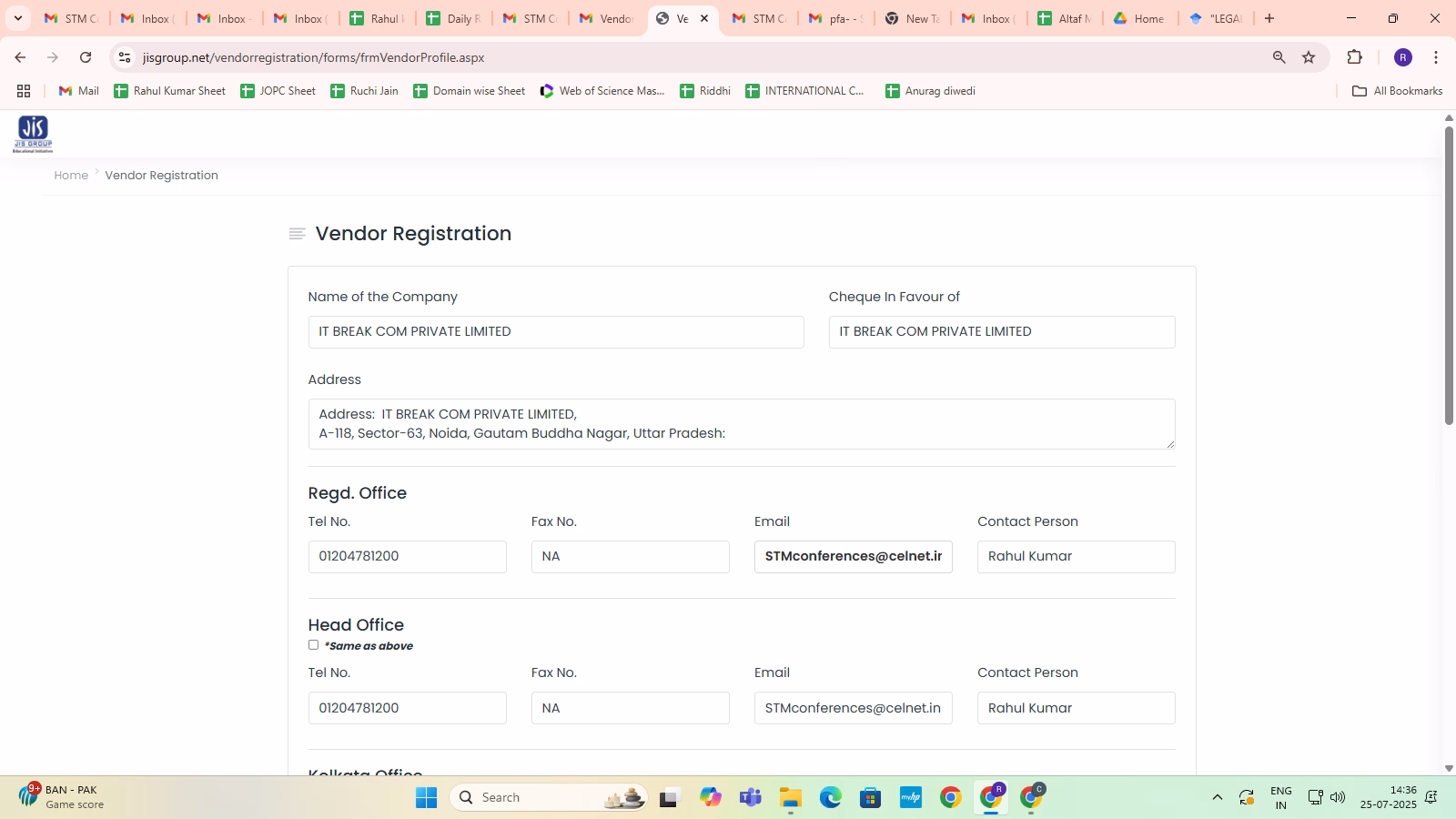Click the Head Office Contact Person field
Viewport: 1456px width, 819px height.
coord(1077,708)
